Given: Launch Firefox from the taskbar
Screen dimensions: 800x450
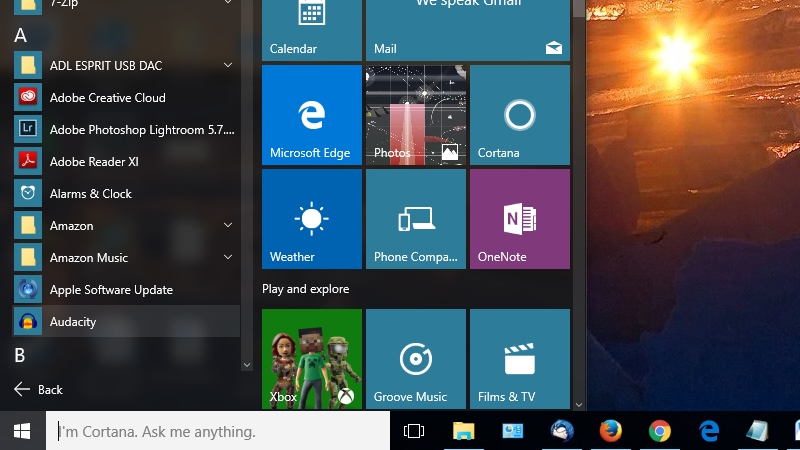Looking at the screenshot, I should (x=611, y=431).
